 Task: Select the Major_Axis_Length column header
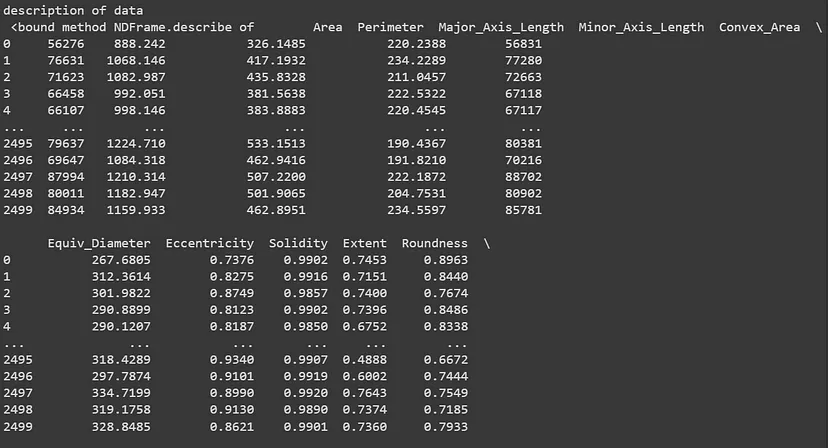tap(501, 27)
